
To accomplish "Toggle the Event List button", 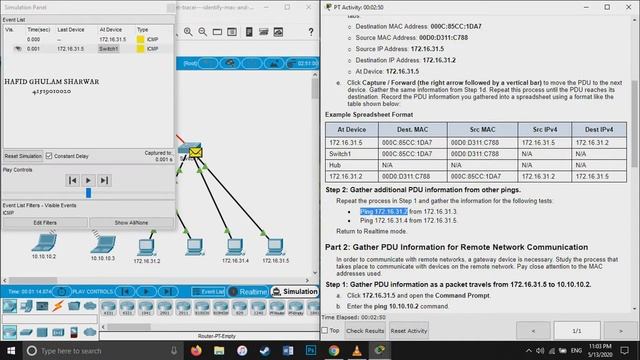I will [209, 291].
